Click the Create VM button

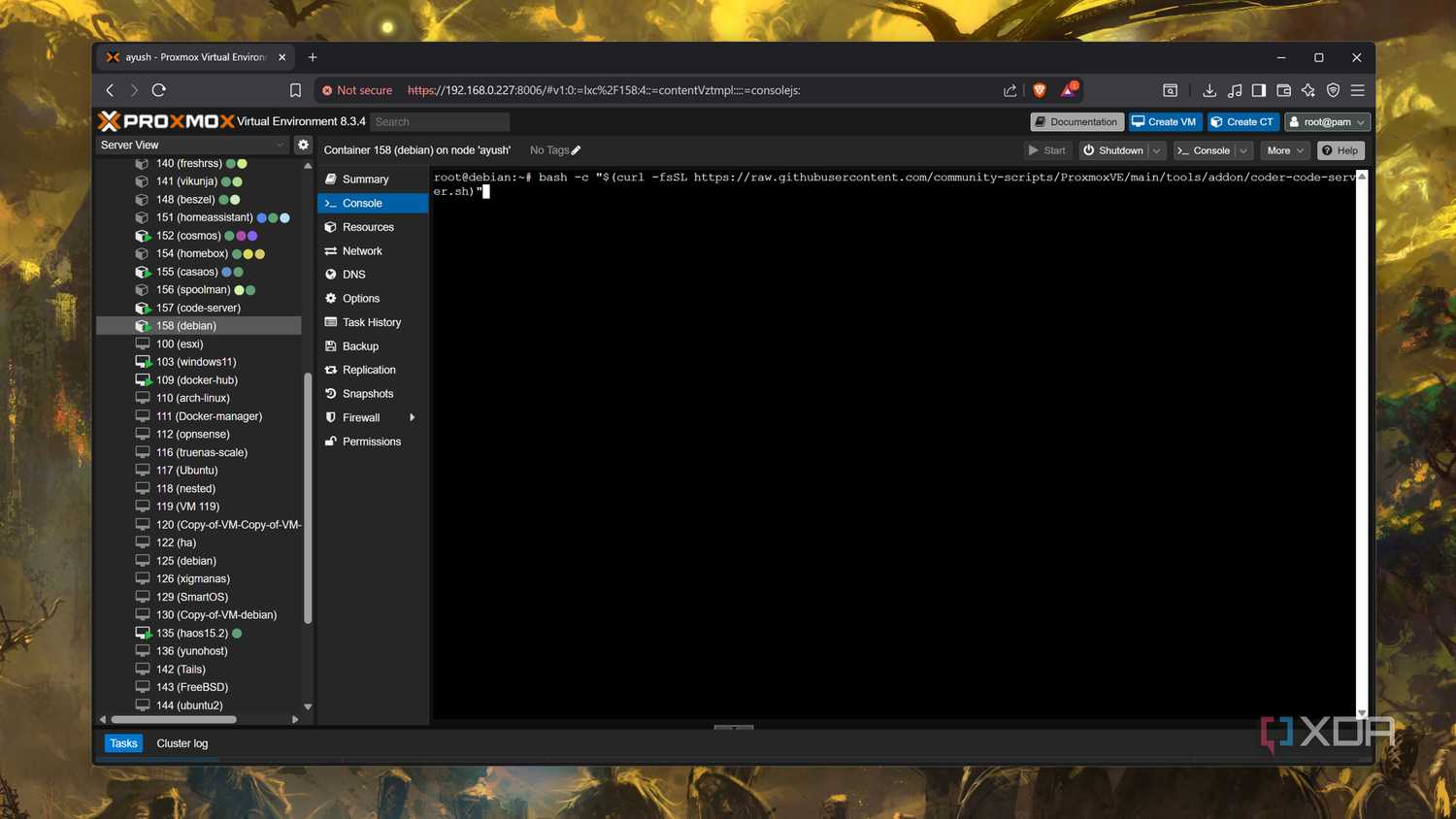(x=1165, y=122)
